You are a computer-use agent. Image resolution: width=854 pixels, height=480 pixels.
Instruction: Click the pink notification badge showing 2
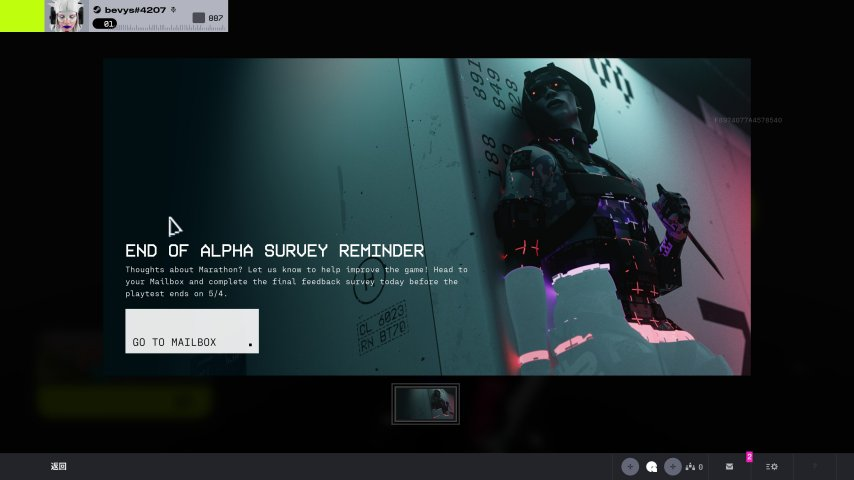(x=749, y=457)
